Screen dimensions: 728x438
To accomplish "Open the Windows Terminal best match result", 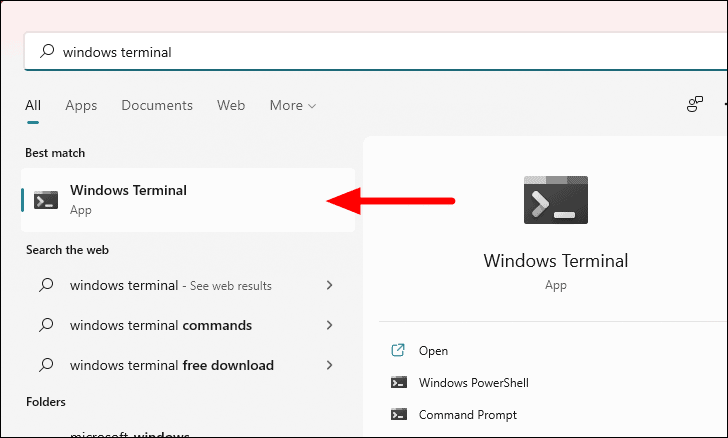I will [188, 200].
